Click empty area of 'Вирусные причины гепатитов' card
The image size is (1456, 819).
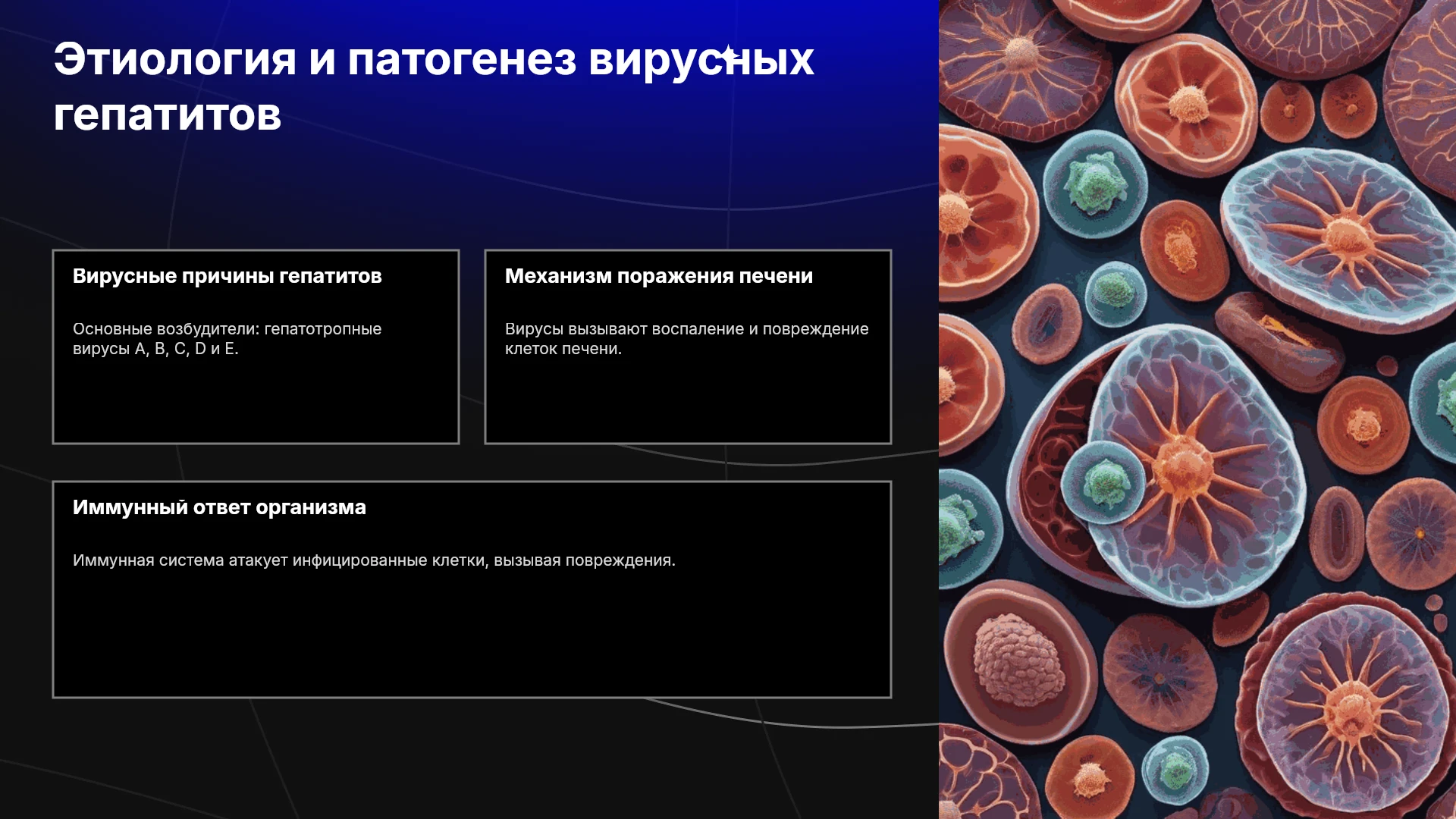click(256, 402)
